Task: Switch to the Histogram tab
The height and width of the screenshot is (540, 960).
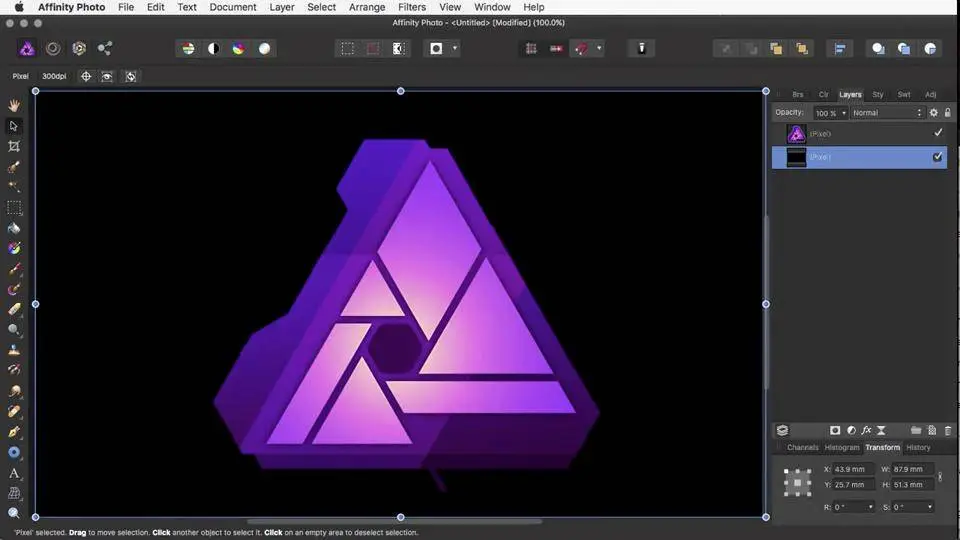Action: click(842, 448)
